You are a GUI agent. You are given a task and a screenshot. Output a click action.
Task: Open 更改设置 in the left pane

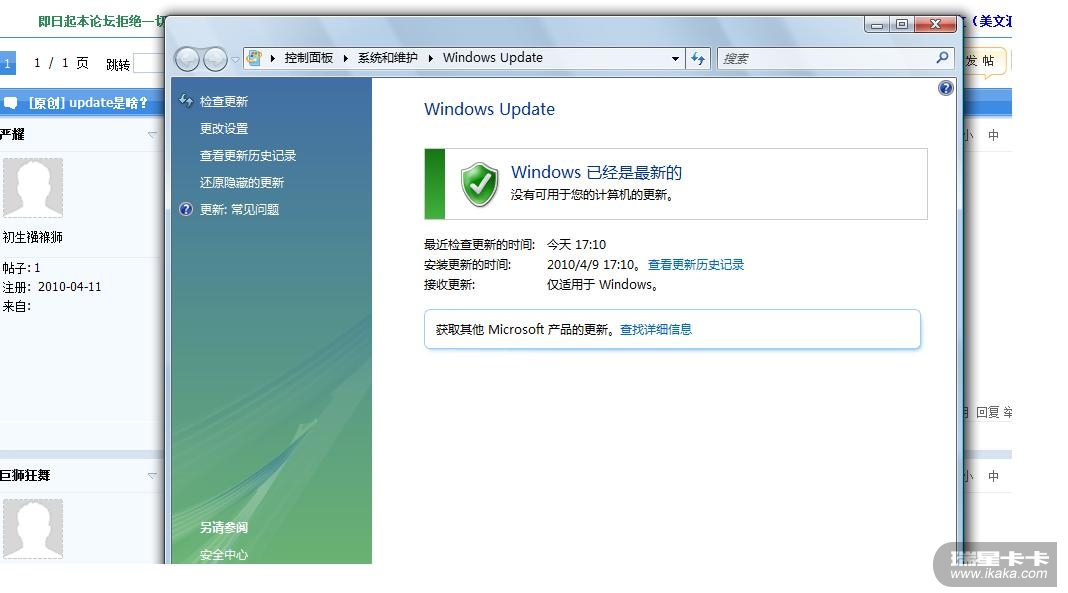[223, 129]
